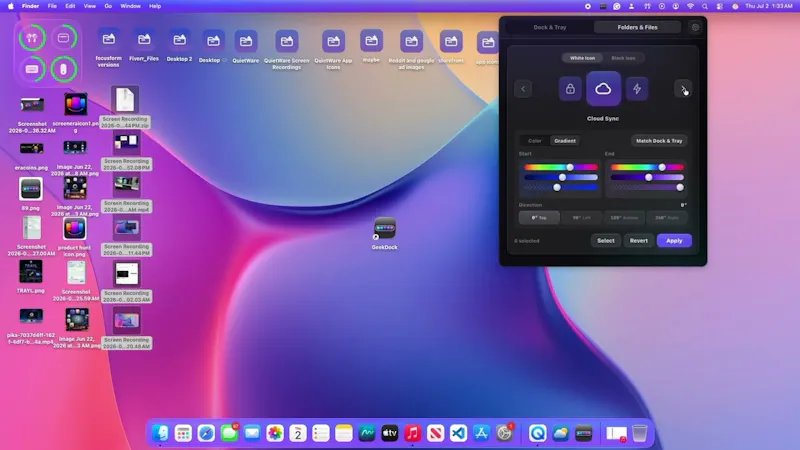Screen dimensions: 800x450
Task: Open Messages in the Dock
Action: (x=229, y=433)
